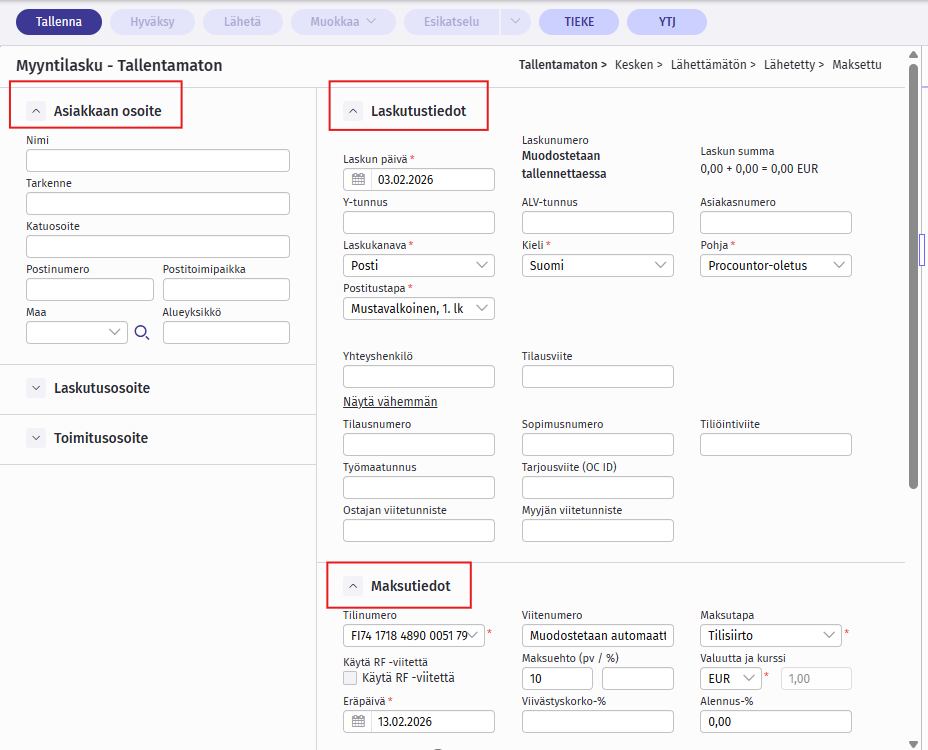Enable the Käytä RF-viitettä checkbox
Image resolution: width=928 pixels, height=750 pixels.
350,678
